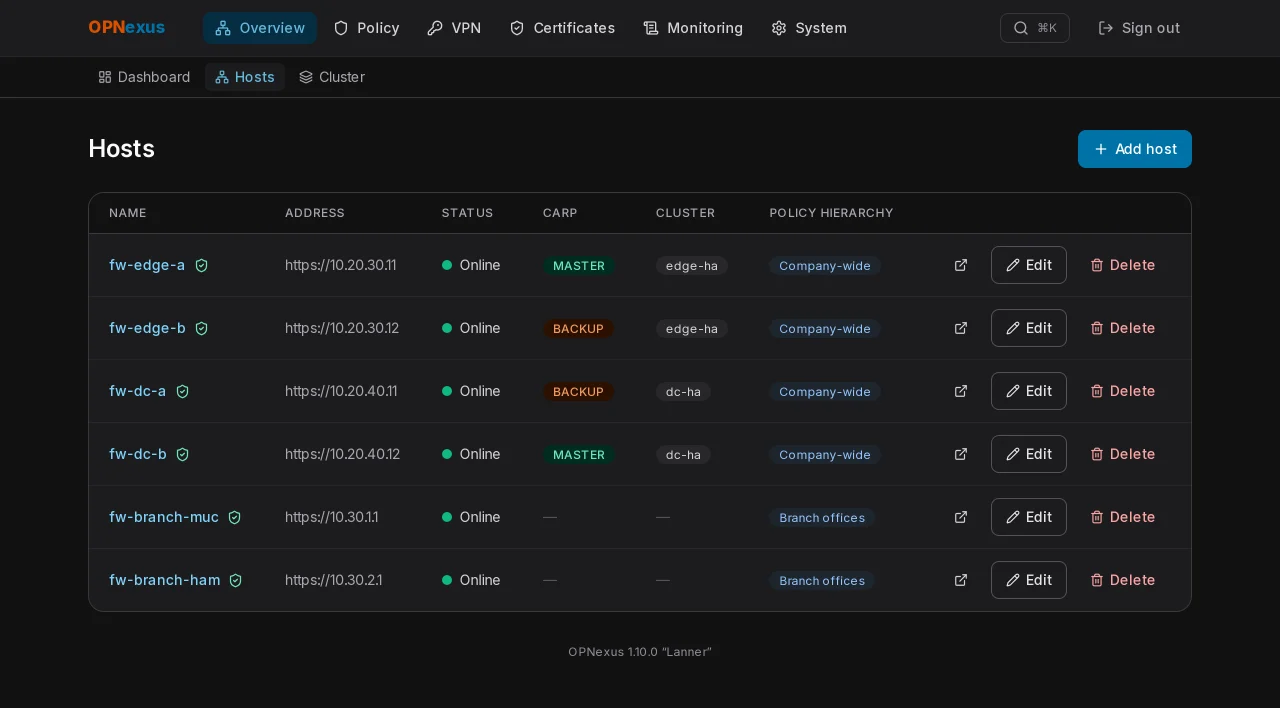This screenshot has width=1280, height=708.
Task: Delete the fw-branch-muc host
Action: point(1123,517)
